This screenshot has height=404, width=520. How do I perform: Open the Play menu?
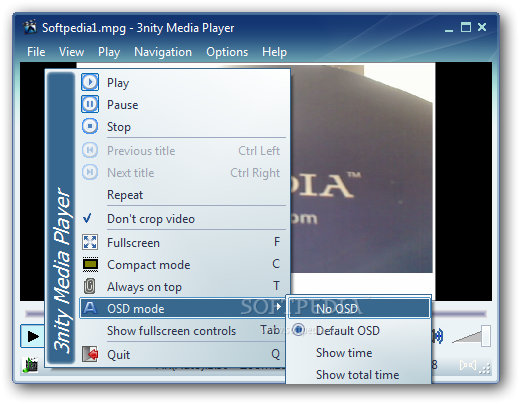(x=109, y=52)
